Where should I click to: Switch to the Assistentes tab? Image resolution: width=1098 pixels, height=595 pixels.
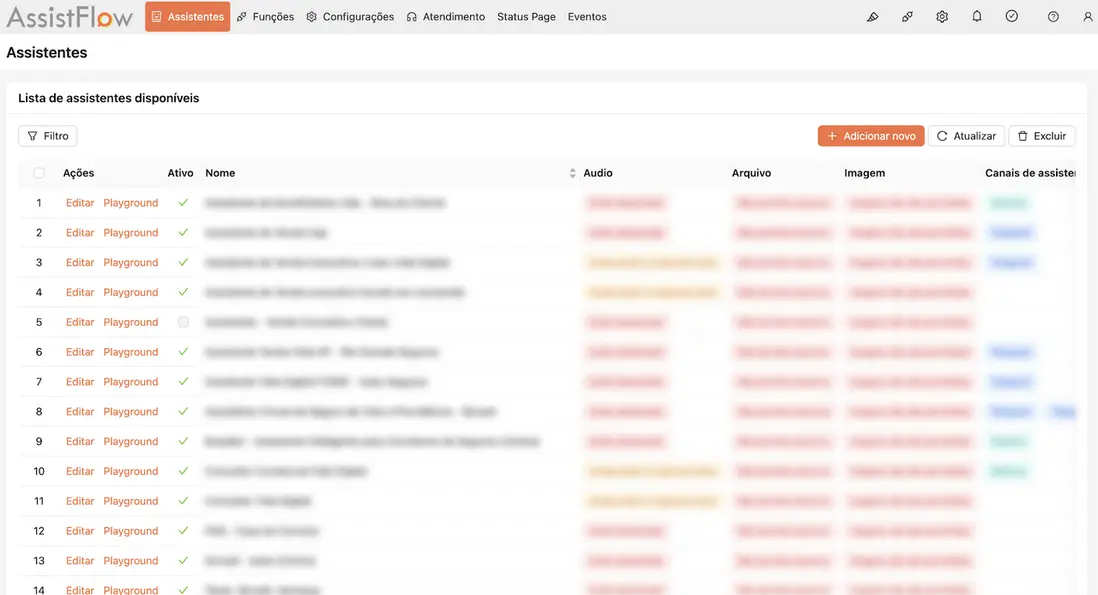(188, 17)
